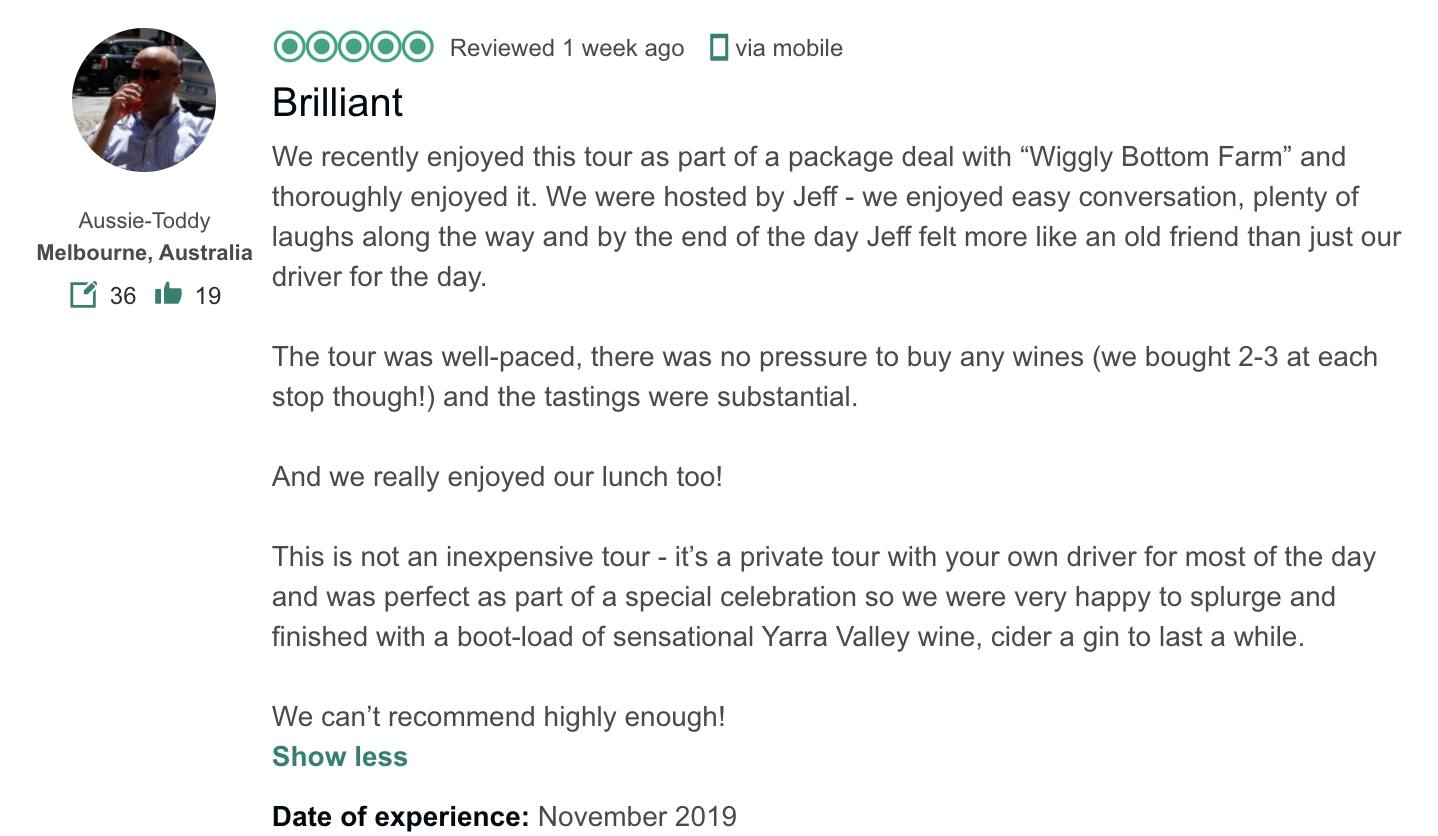Click the contributions count 36

click(x=123, y=296)
